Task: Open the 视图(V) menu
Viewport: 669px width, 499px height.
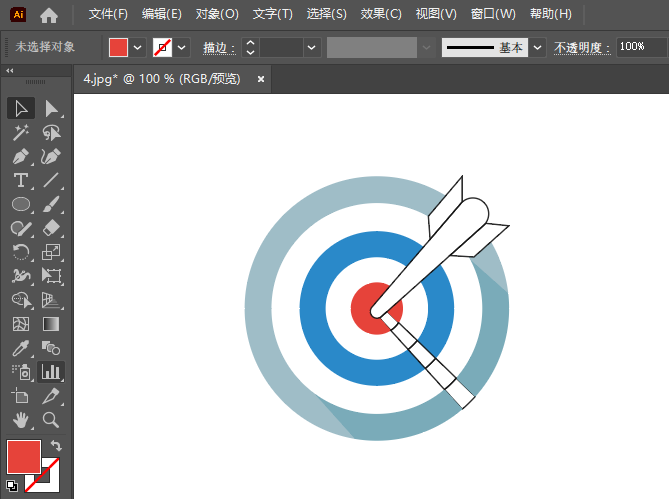Action: coord(436,15)
